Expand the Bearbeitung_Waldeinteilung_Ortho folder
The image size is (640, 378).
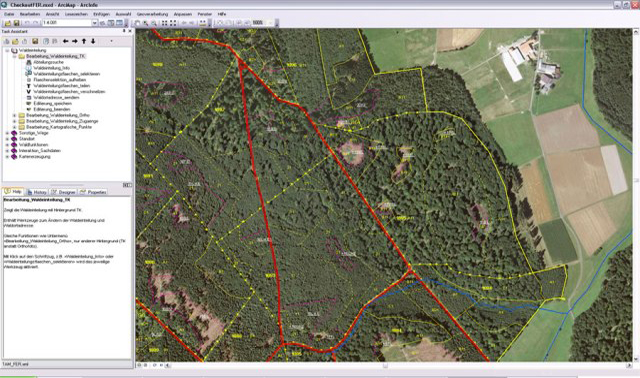tap(14, 116)
